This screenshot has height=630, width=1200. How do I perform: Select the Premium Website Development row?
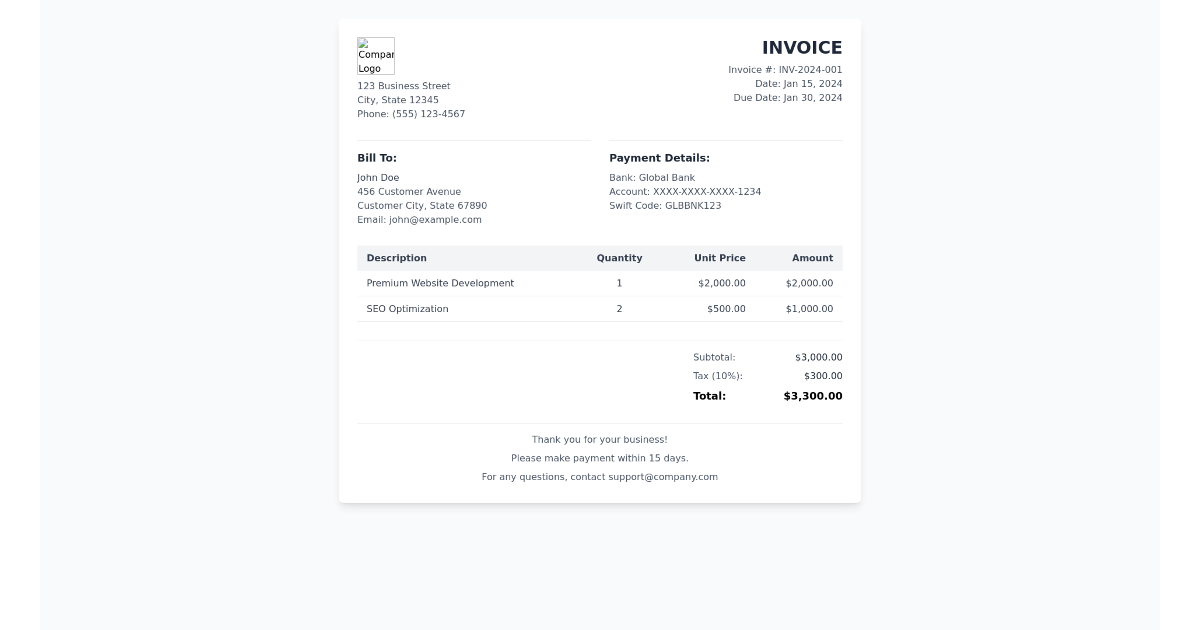click(x=440, y=283)
